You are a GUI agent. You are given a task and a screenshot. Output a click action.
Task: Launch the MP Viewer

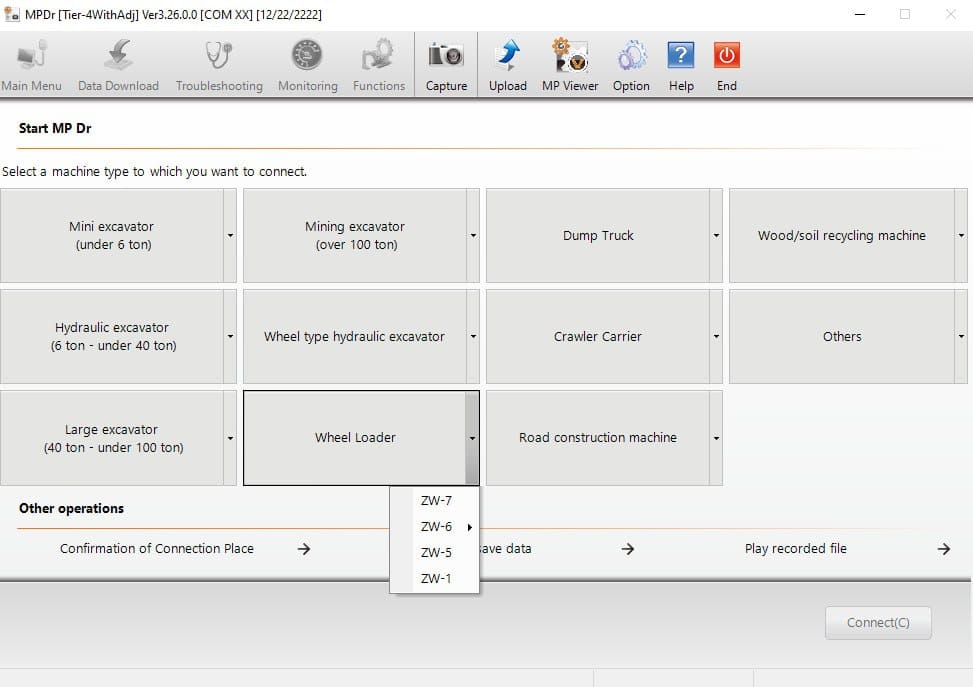569,63
